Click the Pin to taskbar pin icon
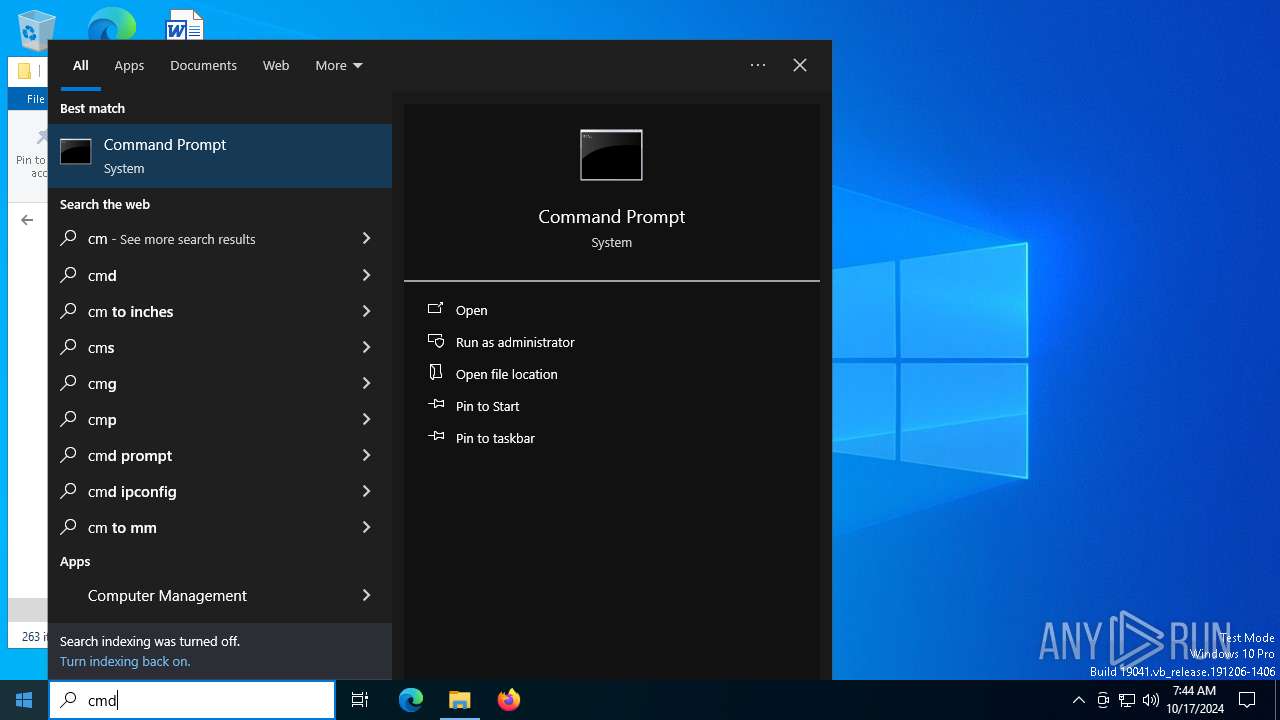This screenshot has width=1280, height=720. click(436, 437)
